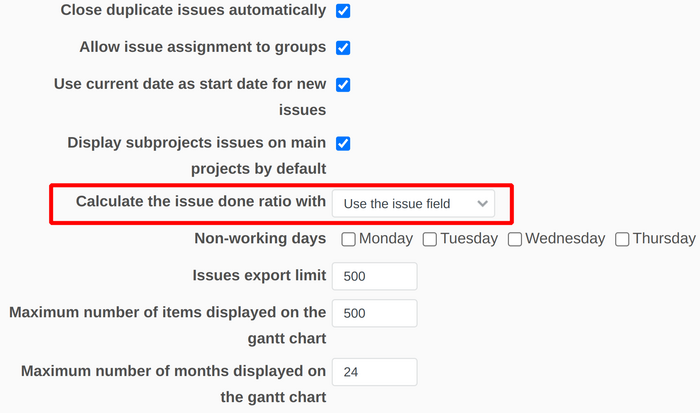Click the 'Maximum number of months displayed' label

click(173, 372)
